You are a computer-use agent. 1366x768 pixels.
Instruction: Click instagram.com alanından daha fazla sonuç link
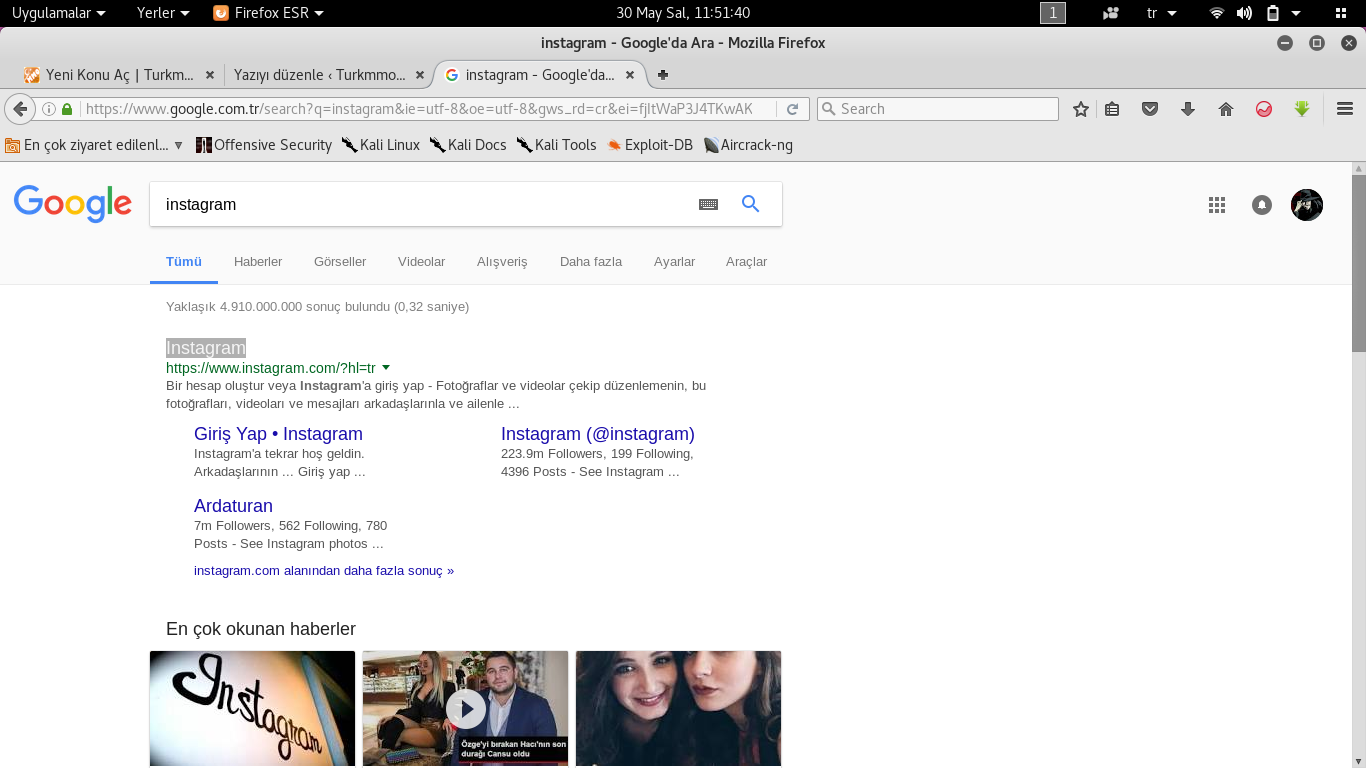(324, 571)
